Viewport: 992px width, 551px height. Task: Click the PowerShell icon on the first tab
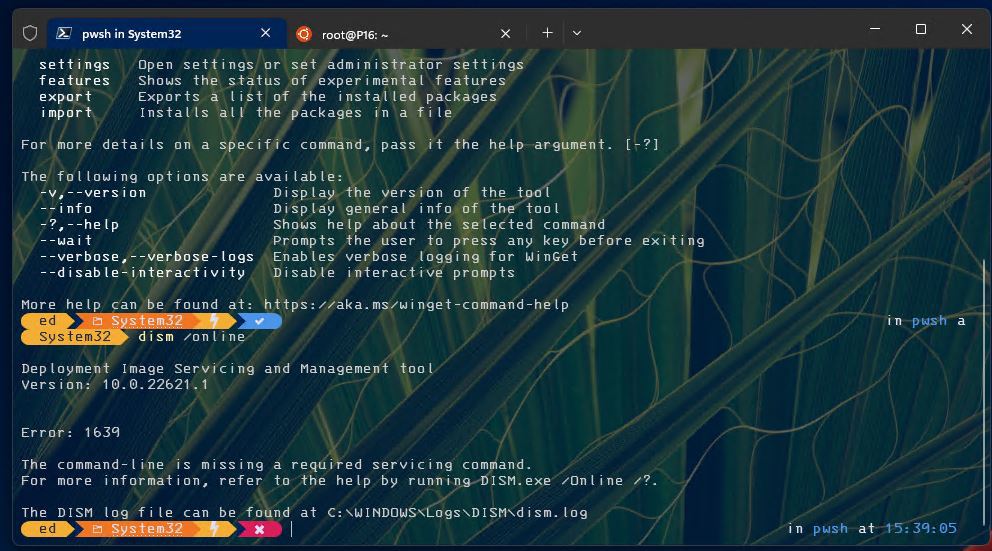(x=63, y=33)
